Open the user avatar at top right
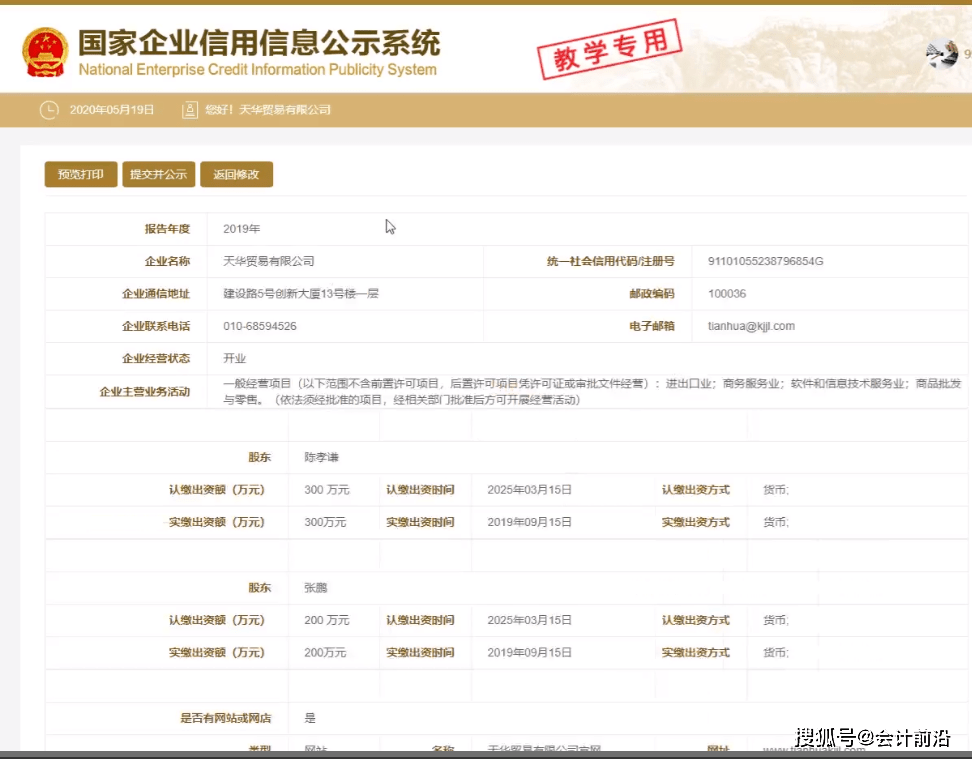The width and height of the screenshot is (972, 759). (941, 54)
